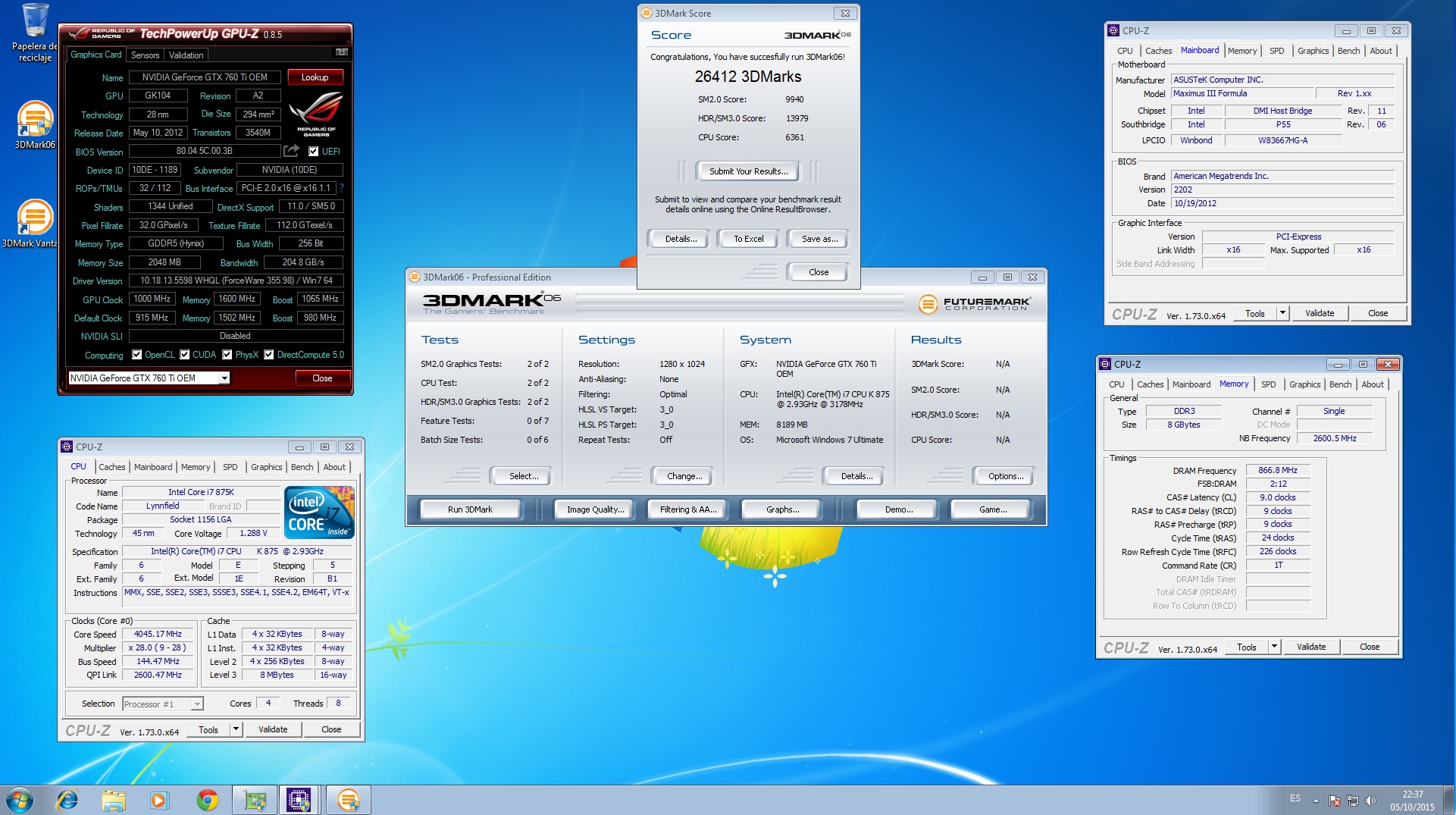Click the bus interface question mark in GPU-Z

[341, 188]
